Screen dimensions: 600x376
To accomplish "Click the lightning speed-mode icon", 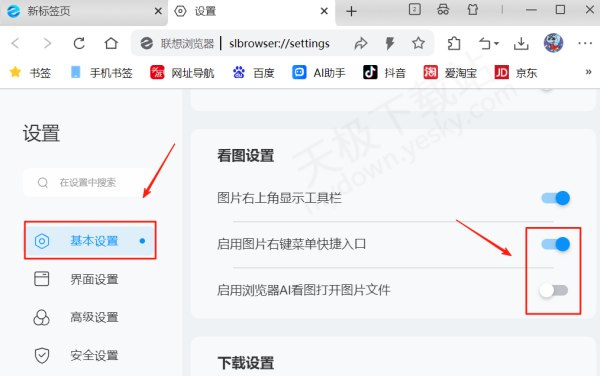I will point(390,43).
